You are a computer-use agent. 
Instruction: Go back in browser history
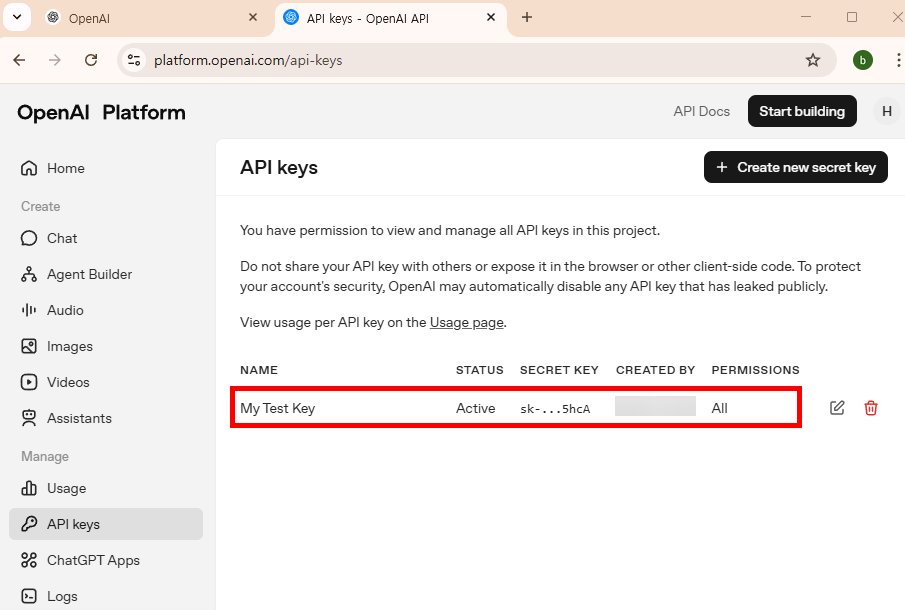tap(19, 60)
